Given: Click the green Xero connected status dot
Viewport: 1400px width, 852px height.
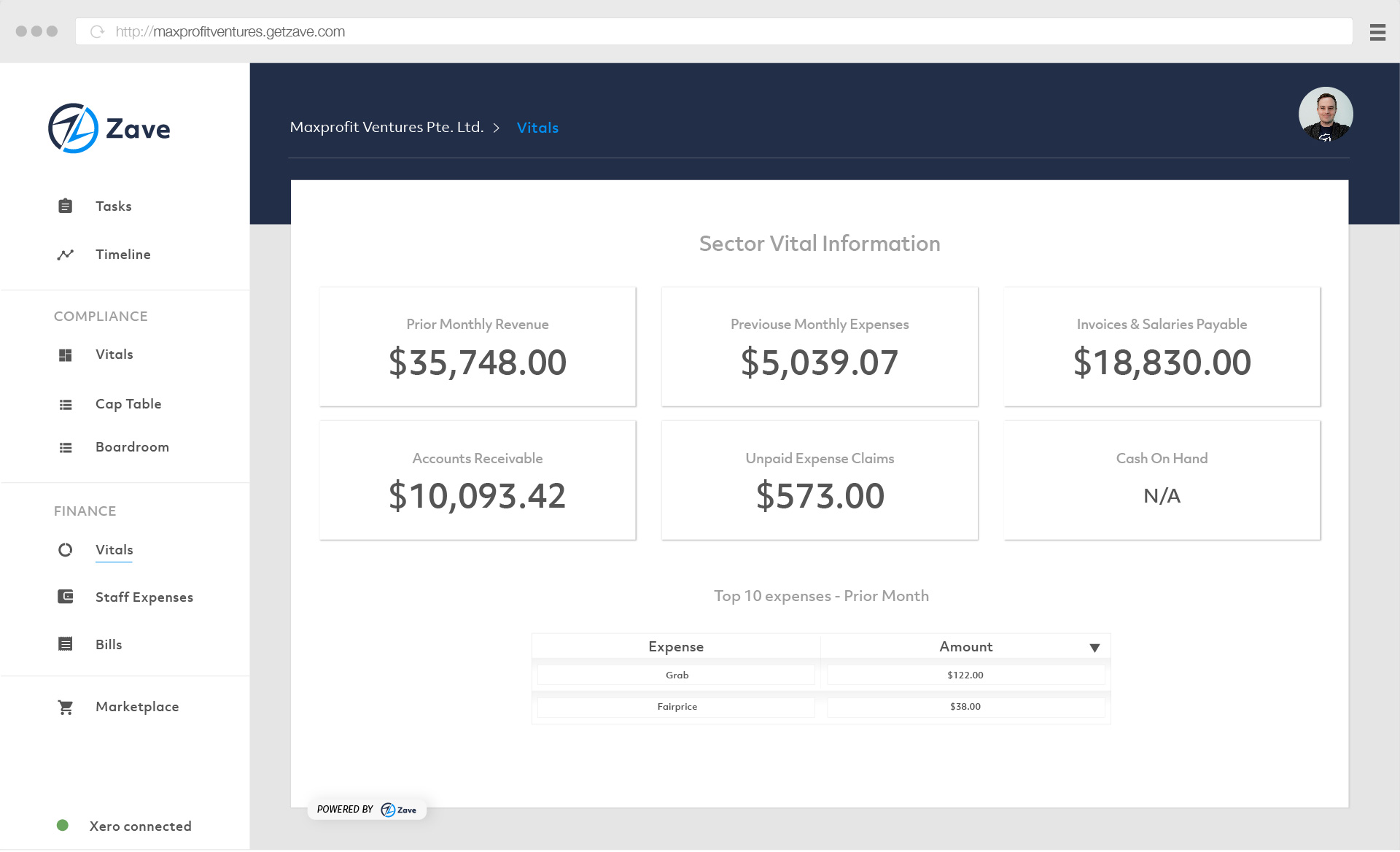Looking at the screenshot, I should pyautogui.click(x=63, y=826).
